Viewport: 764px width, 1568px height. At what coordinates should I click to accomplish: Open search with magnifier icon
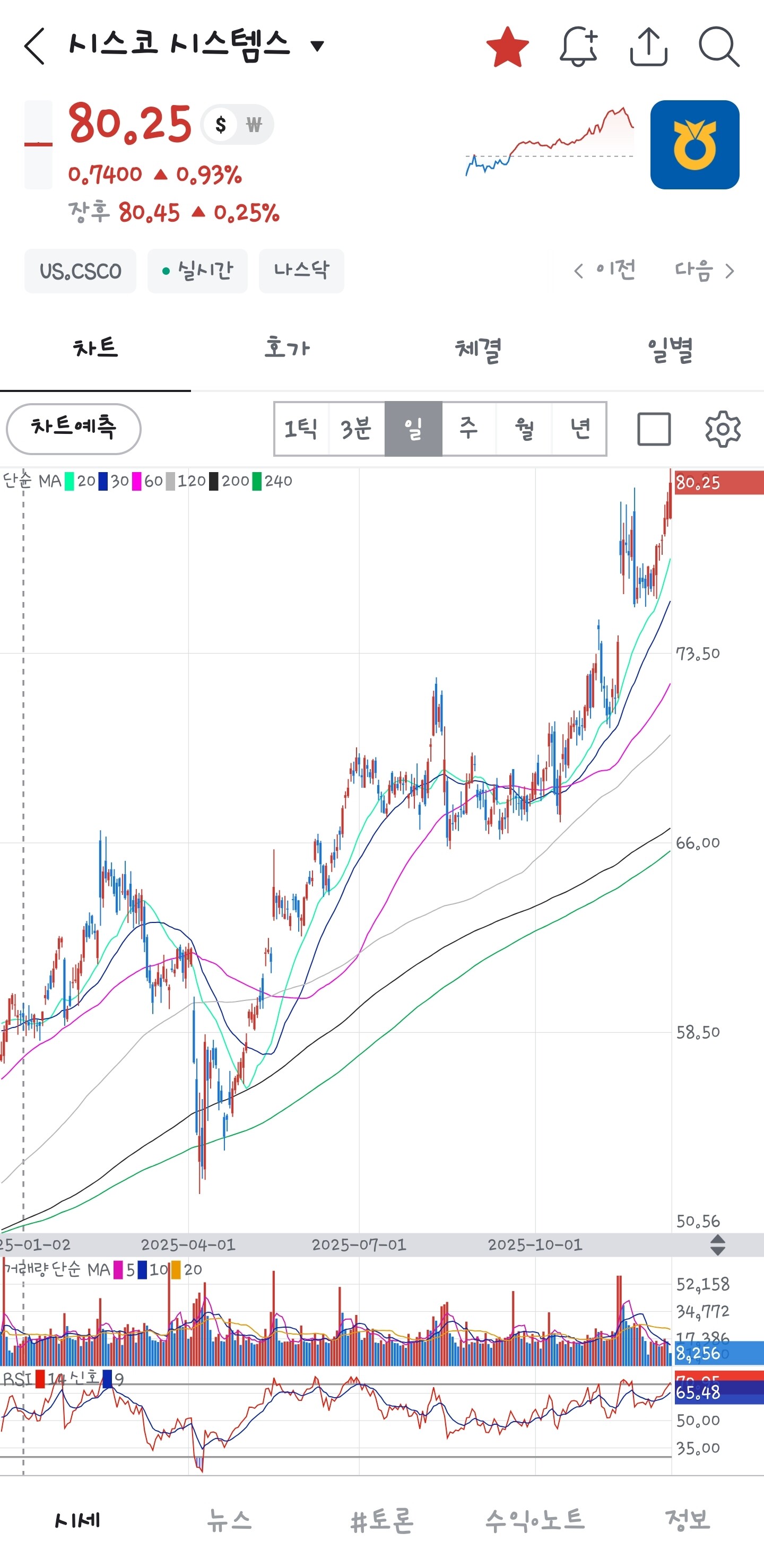coord(719,46)
